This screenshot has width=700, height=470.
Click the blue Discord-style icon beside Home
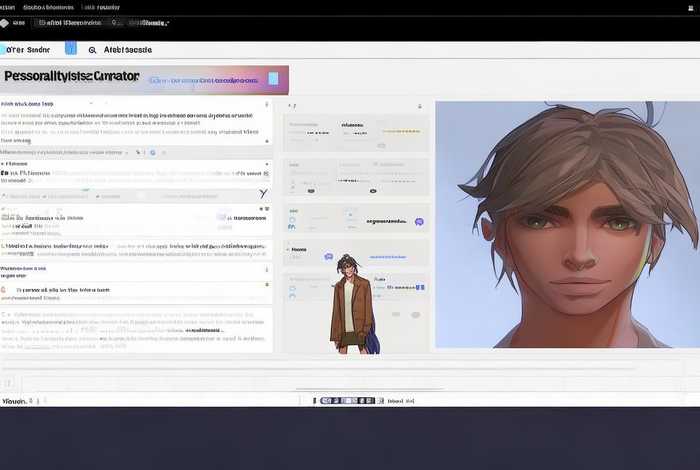[328, 257]
